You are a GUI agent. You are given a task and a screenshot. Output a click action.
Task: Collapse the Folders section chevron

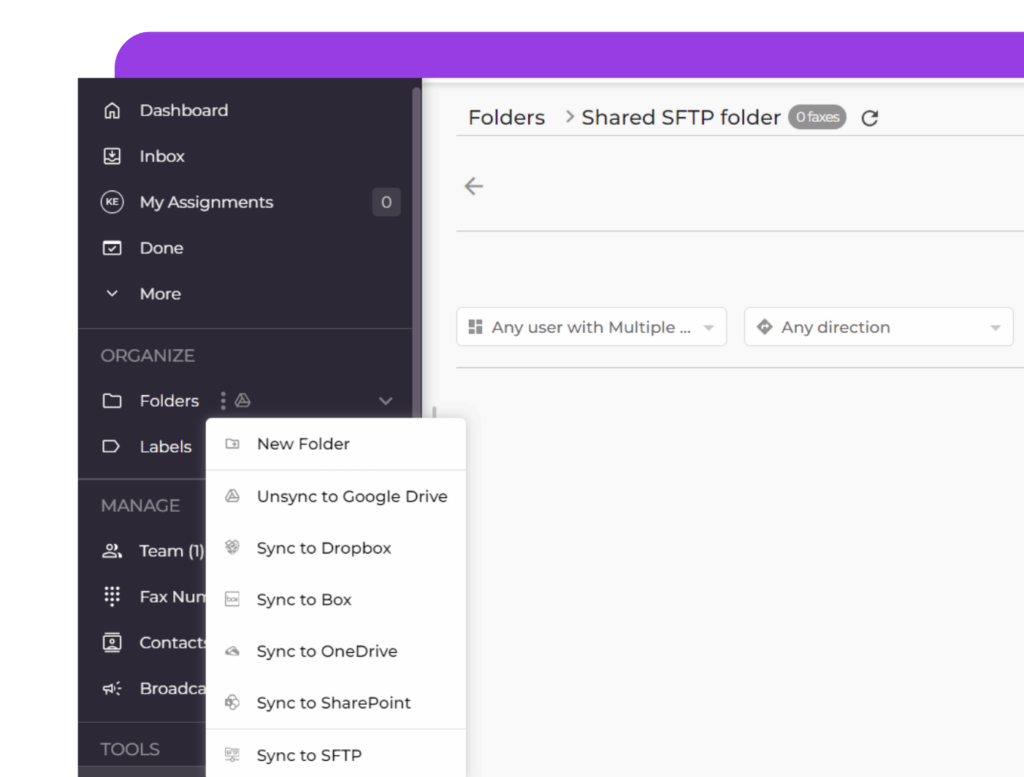[x=386, y=400]
